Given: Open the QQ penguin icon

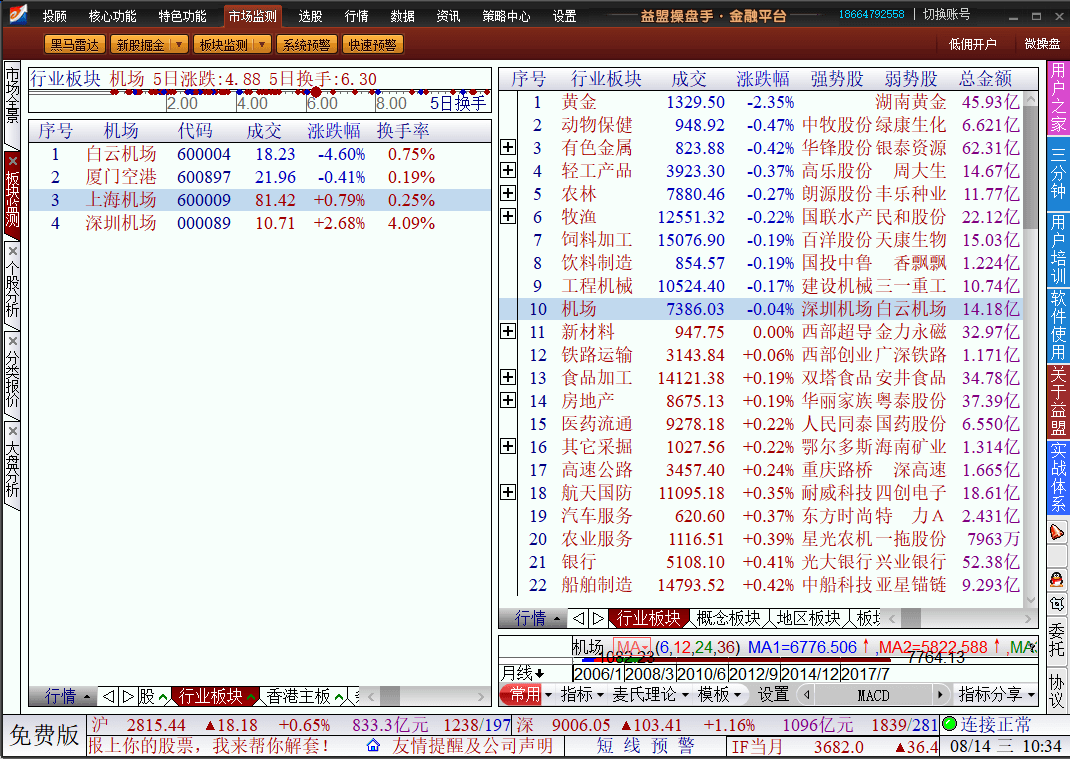Looking at the screenshot, I should (x=1056, y=579).
